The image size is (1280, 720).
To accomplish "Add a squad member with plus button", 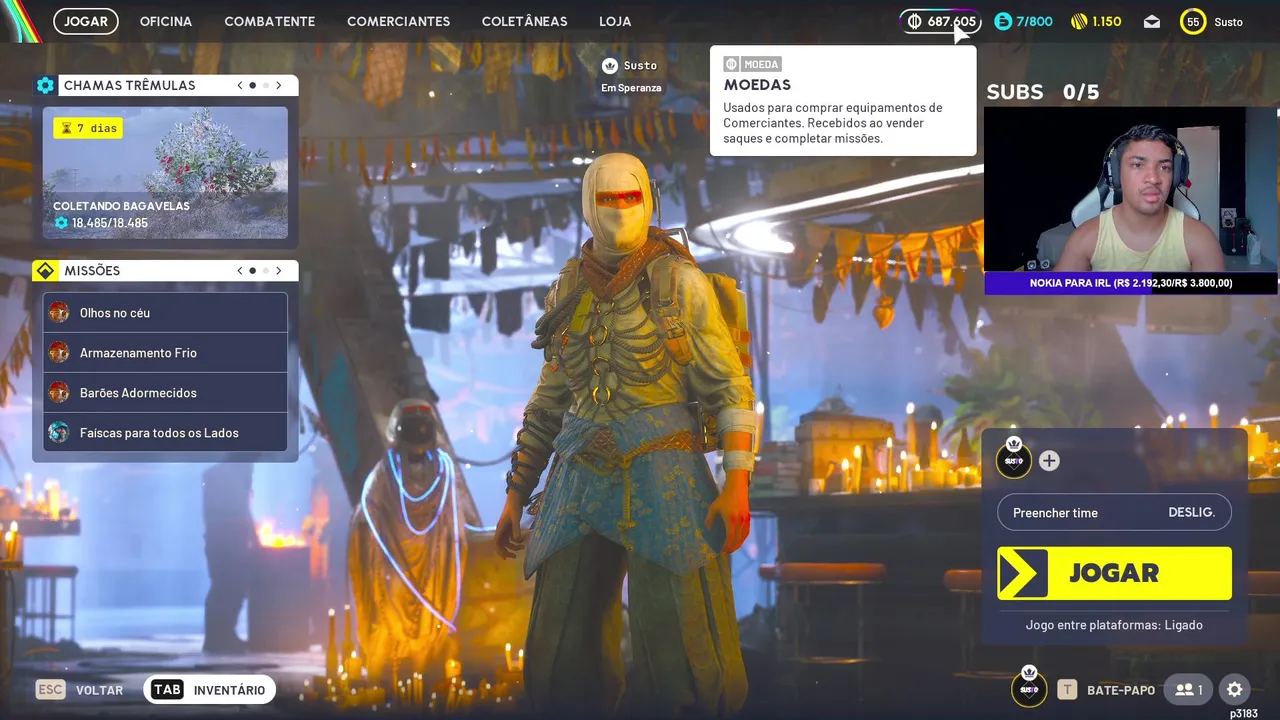I will pyautogui.click(x=1049, y=460).
